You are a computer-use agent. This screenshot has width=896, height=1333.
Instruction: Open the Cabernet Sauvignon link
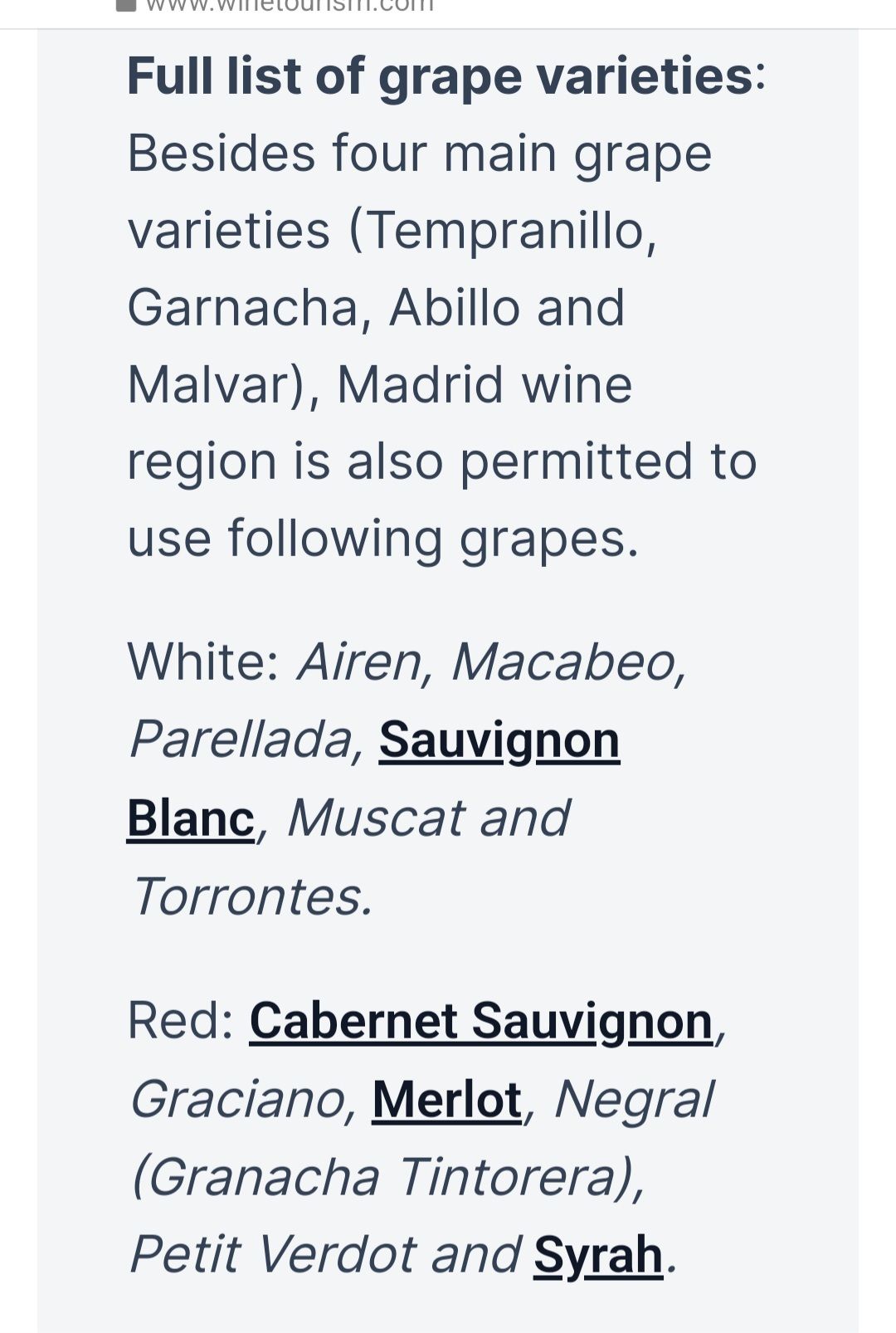(481, 1020)
